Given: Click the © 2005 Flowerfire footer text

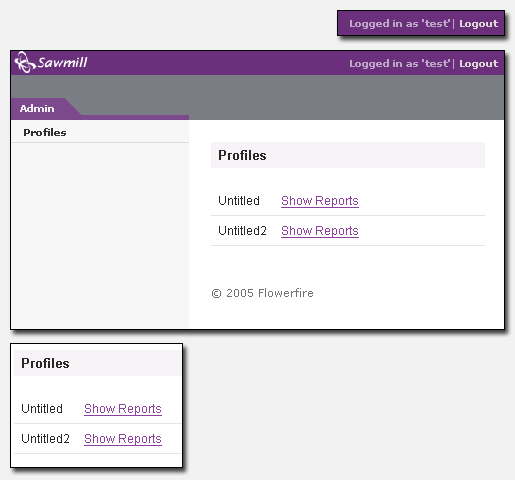Looking at the screenshot, I should click(263, 293).
